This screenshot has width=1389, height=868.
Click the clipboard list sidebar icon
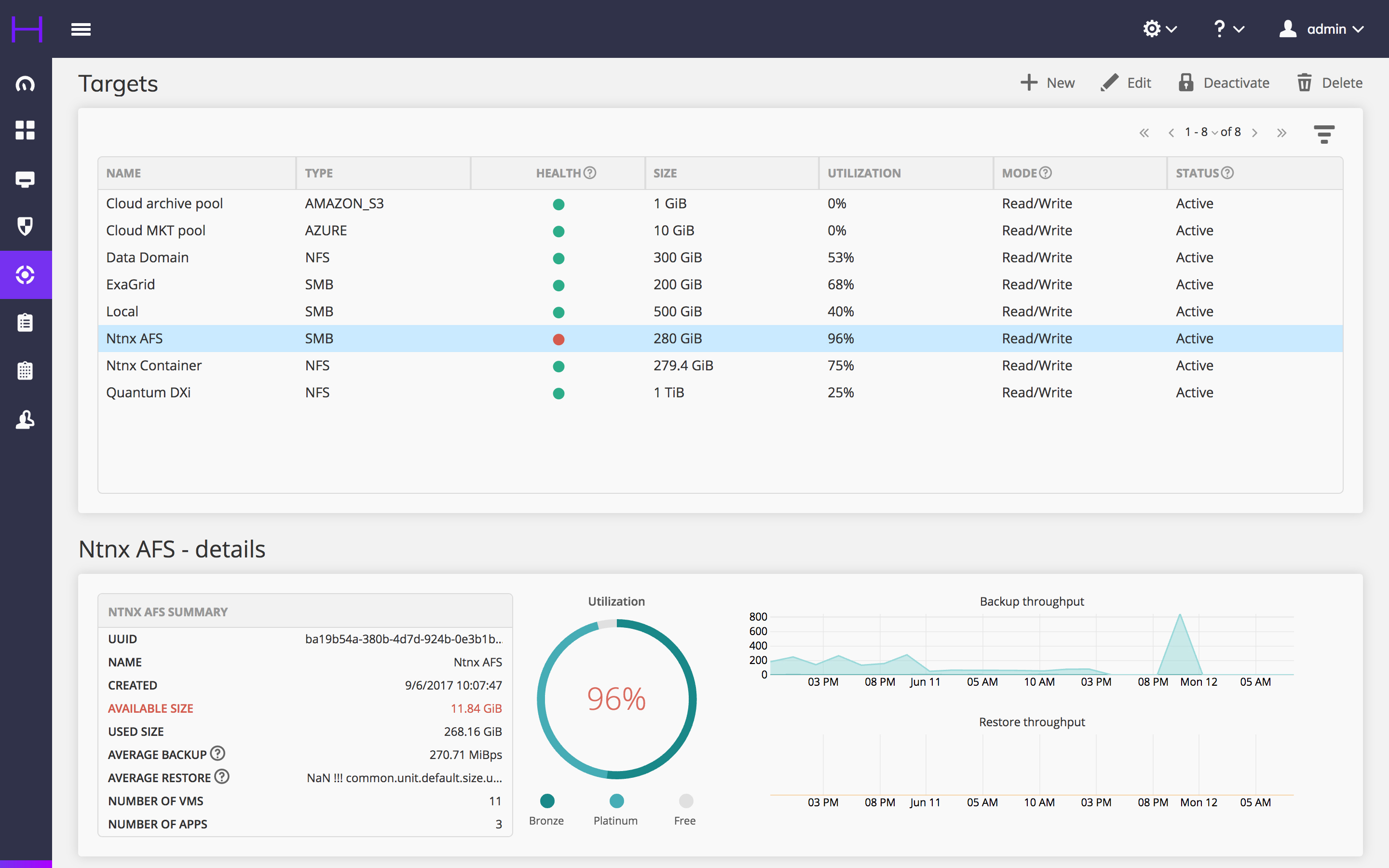coord(25,323)
